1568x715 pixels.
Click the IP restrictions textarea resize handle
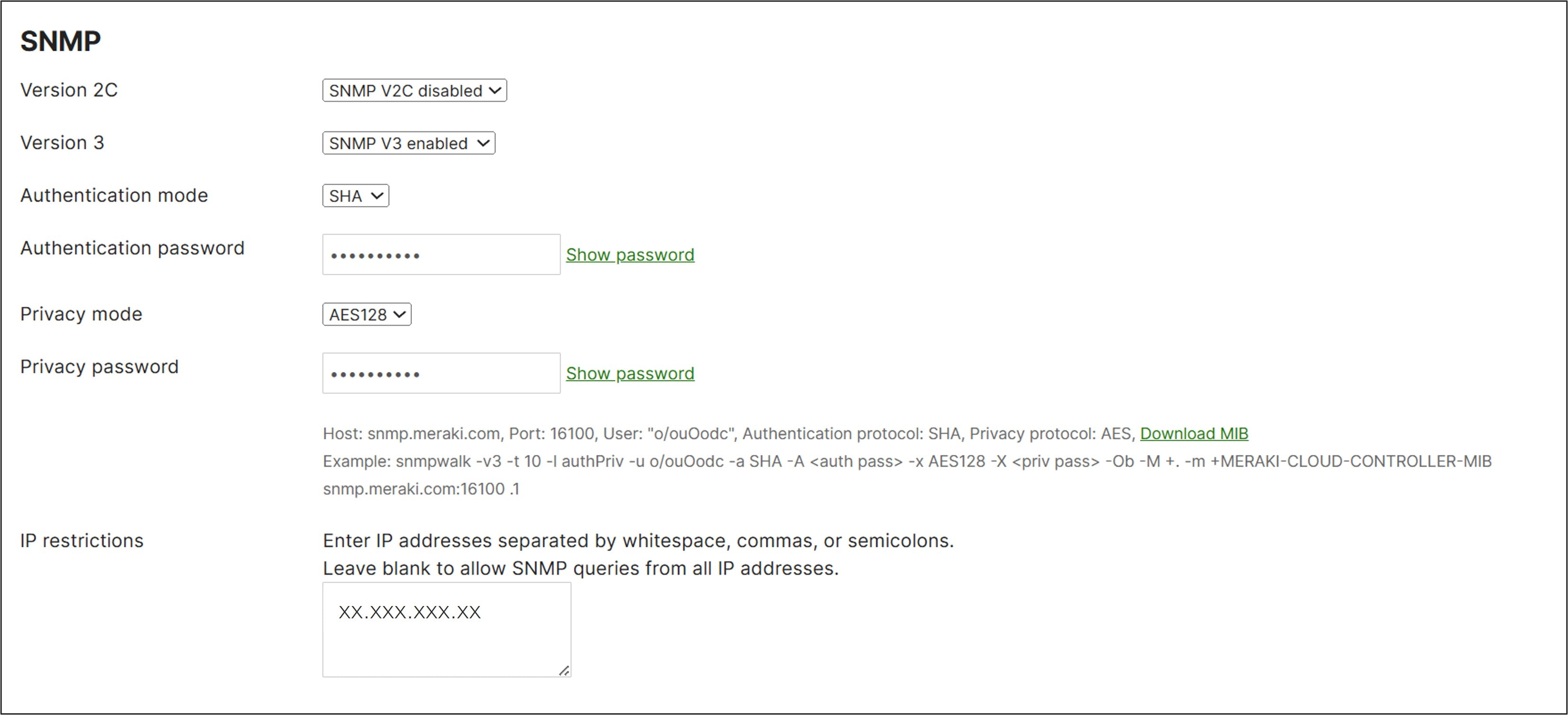tap(563, 670)
